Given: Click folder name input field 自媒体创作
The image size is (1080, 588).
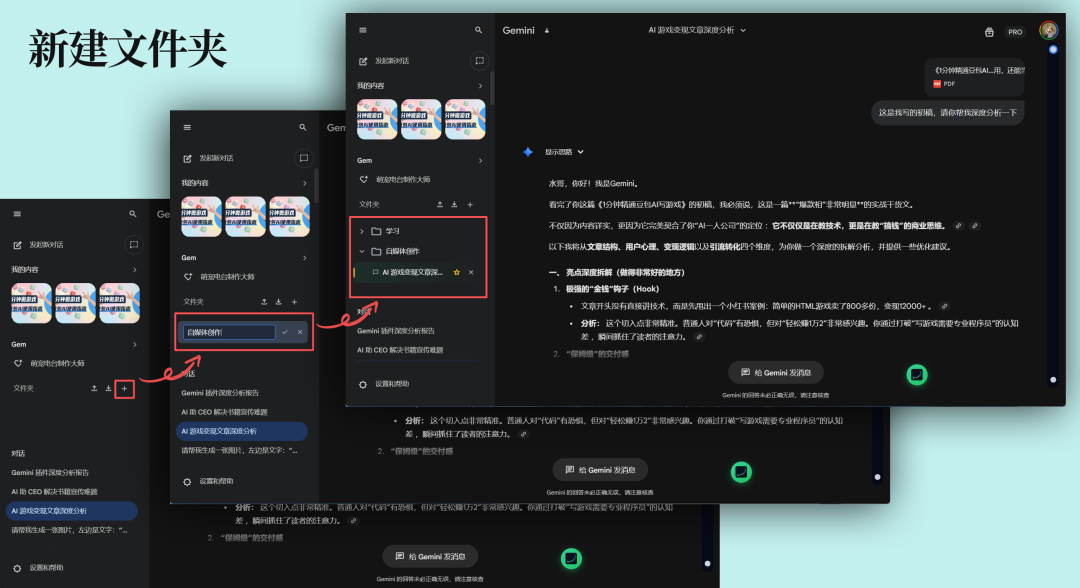Looking at the screenshot, I should pos(228,332).
